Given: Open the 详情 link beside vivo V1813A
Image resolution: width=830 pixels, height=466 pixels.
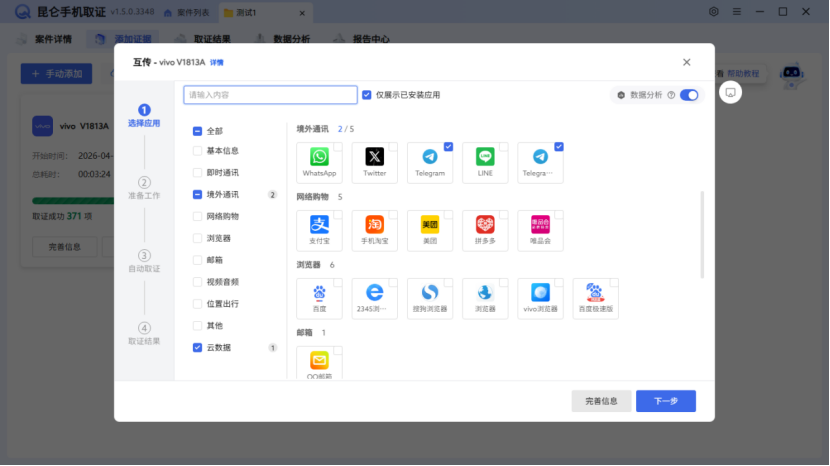Looking at the screenshot, I should tap(216, 62).
